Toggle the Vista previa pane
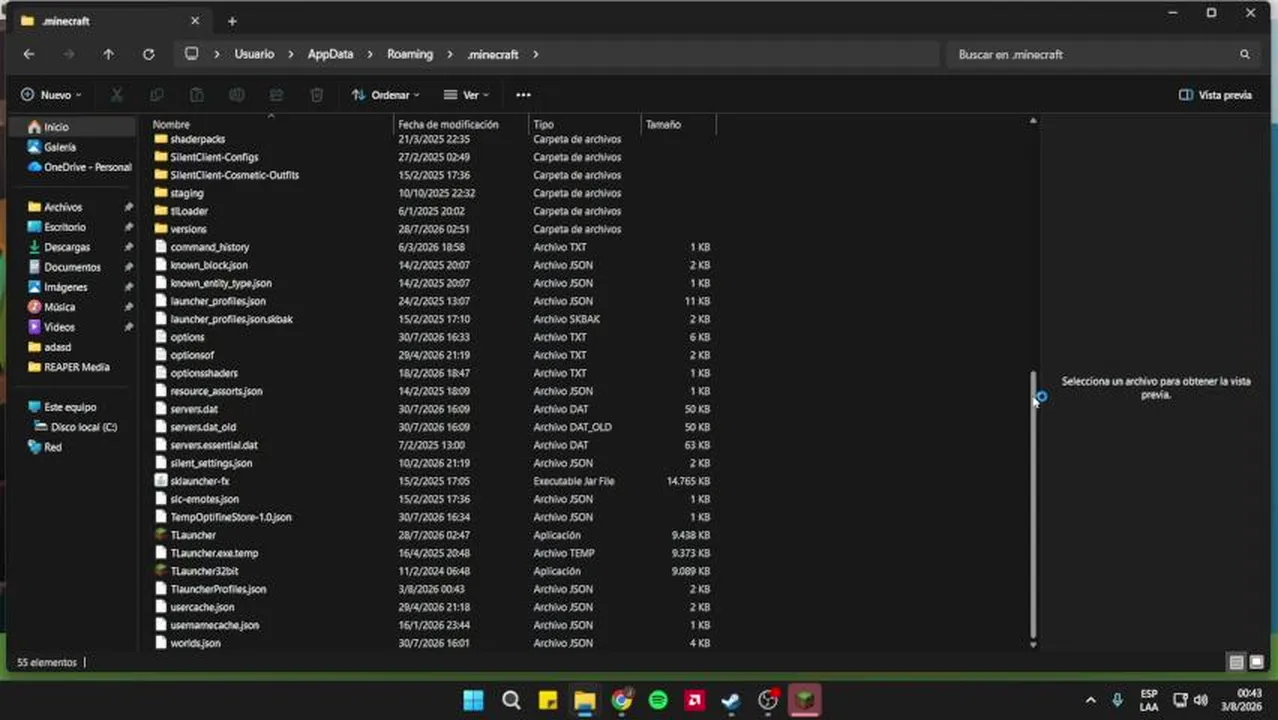 [1215, 95]
